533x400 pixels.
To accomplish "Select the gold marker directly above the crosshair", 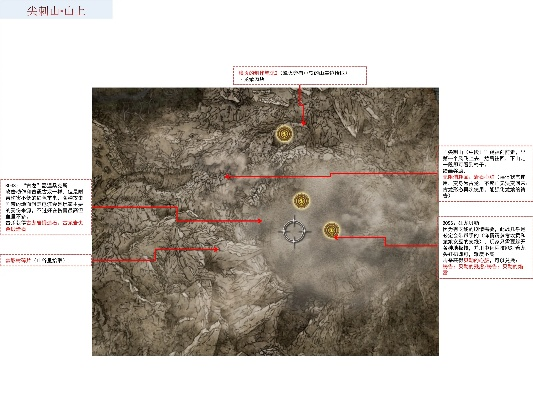I will tap(301, 201).
